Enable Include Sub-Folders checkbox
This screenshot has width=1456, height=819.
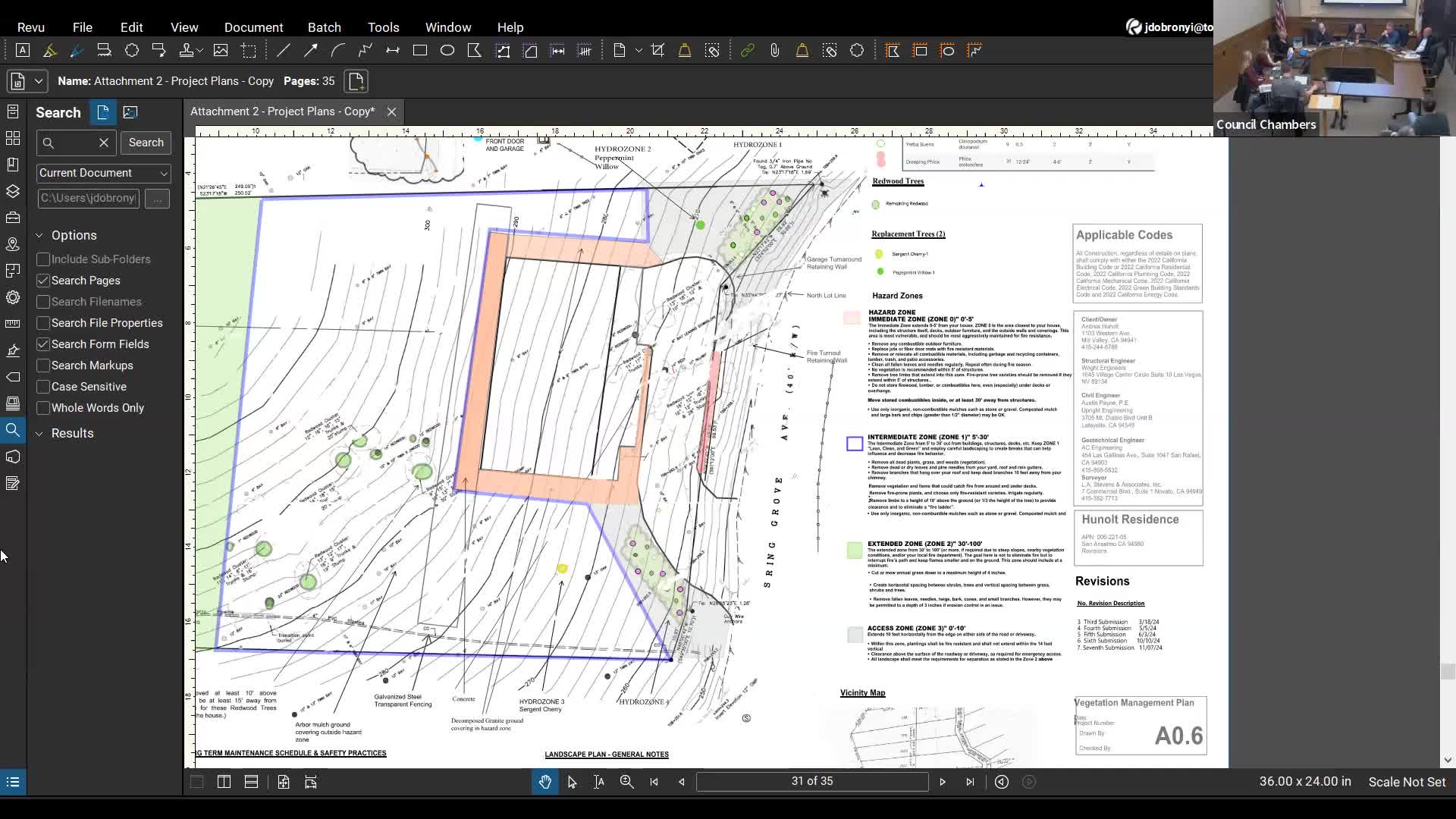click(x=43, y=259)
